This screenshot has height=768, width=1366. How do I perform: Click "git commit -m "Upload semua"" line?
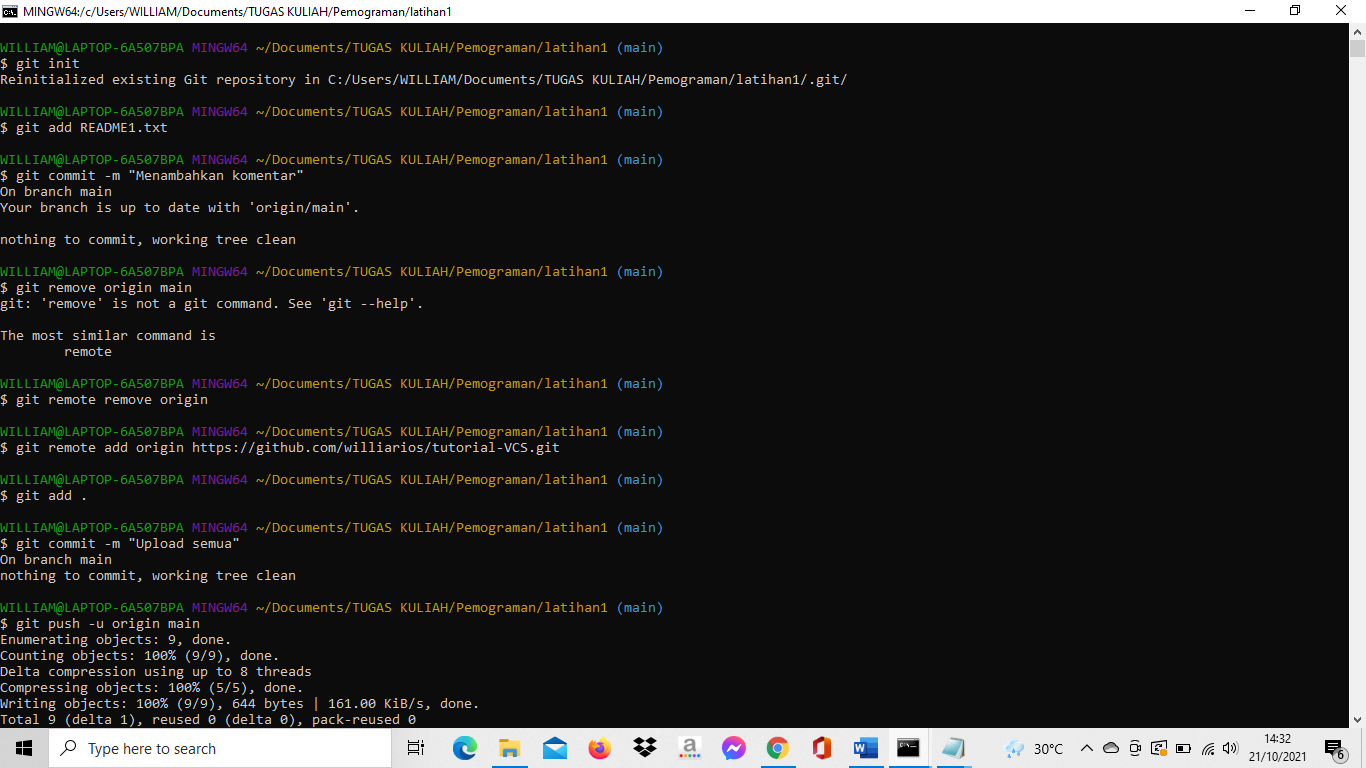click(x=120, y=544)
